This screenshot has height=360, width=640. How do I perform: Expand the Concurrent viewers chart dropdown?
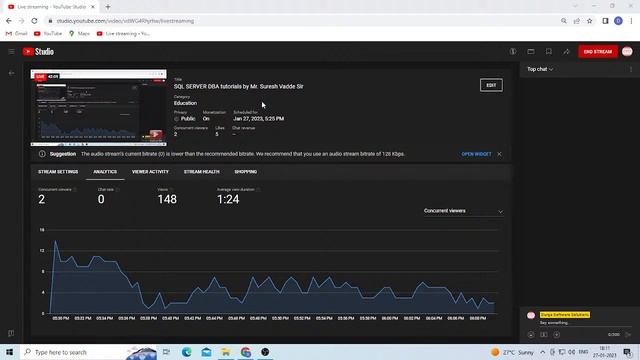pos(463,211)
